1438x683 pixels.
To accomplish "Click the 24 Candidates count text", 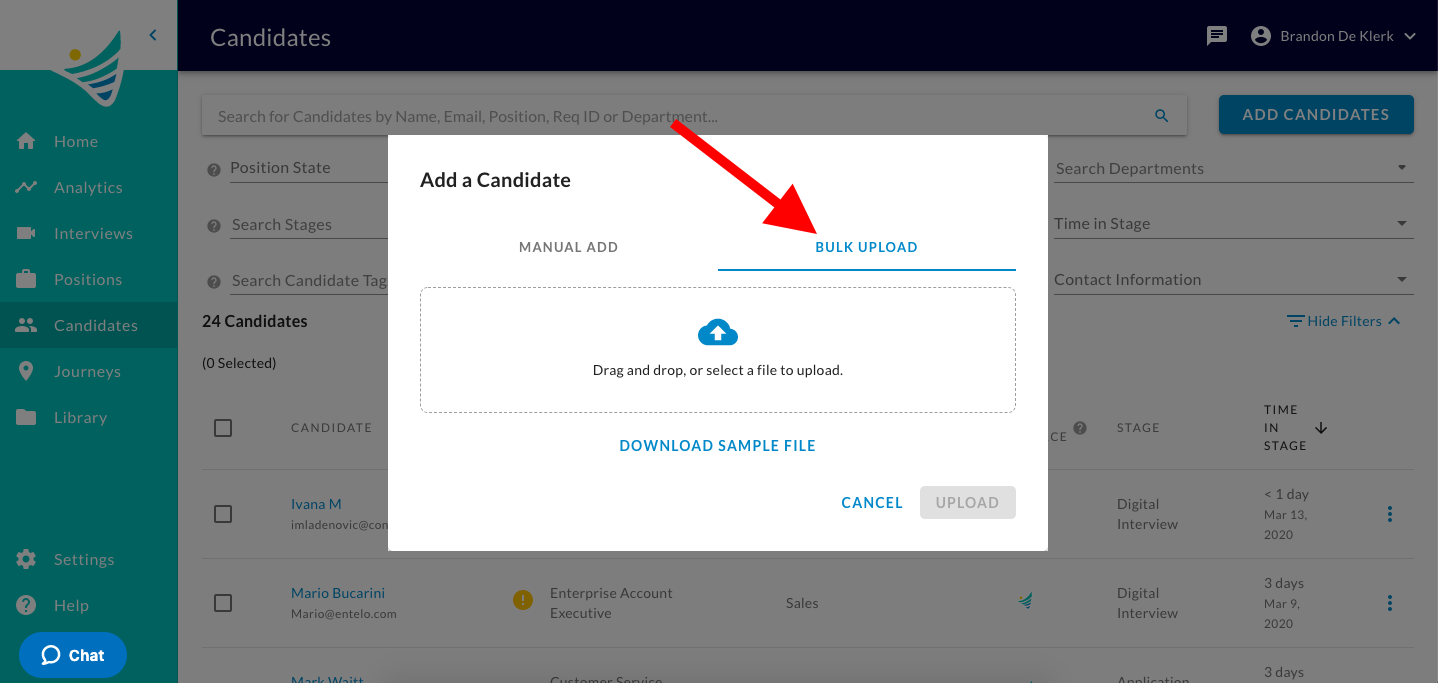I will tap(255, 321).
